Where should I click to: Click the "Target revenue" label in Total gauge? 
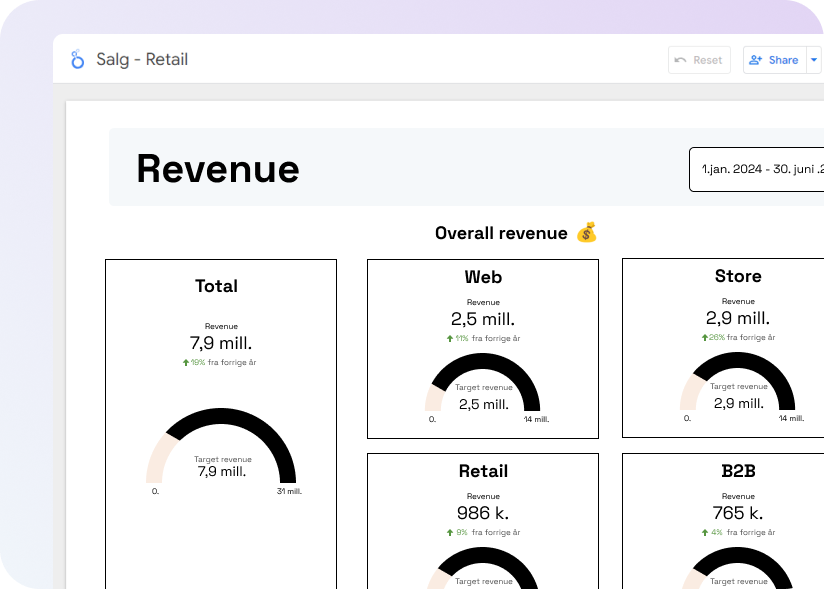click(x=223, y=460)
